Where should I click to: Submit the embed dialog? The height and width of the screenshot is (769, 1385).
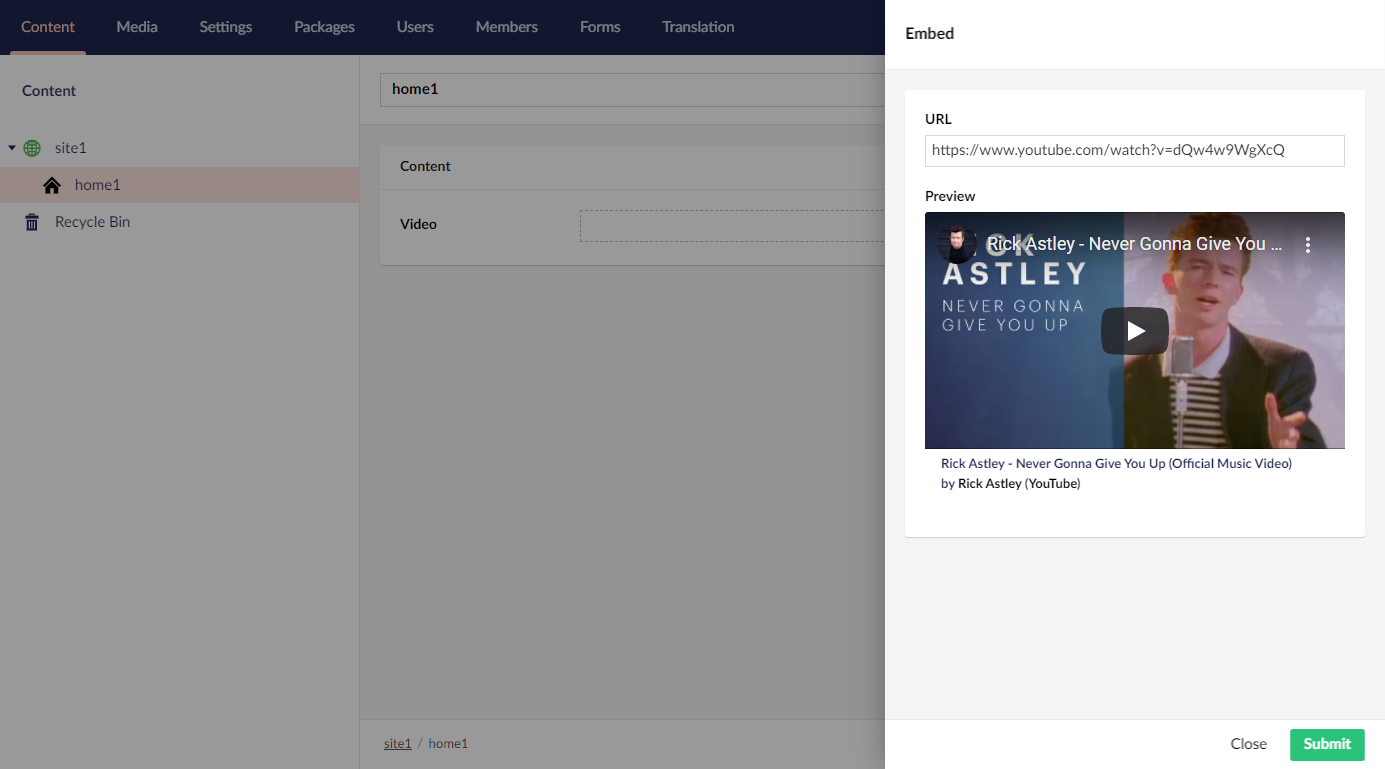(1327, 744)
